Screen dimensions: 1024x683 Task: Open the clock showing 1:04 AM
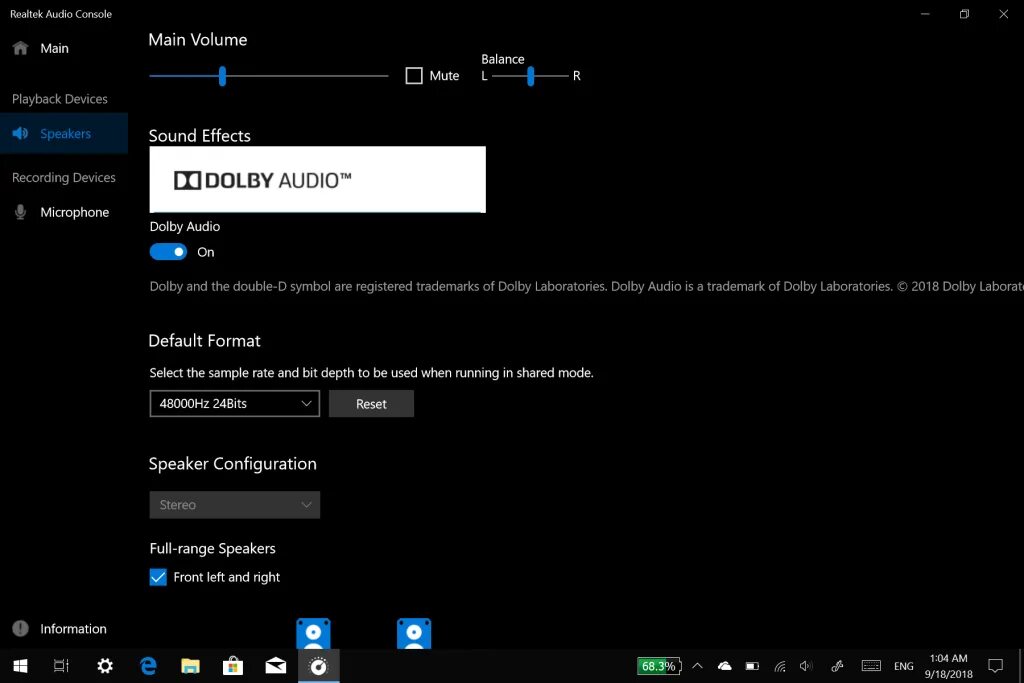pos(948,666)
